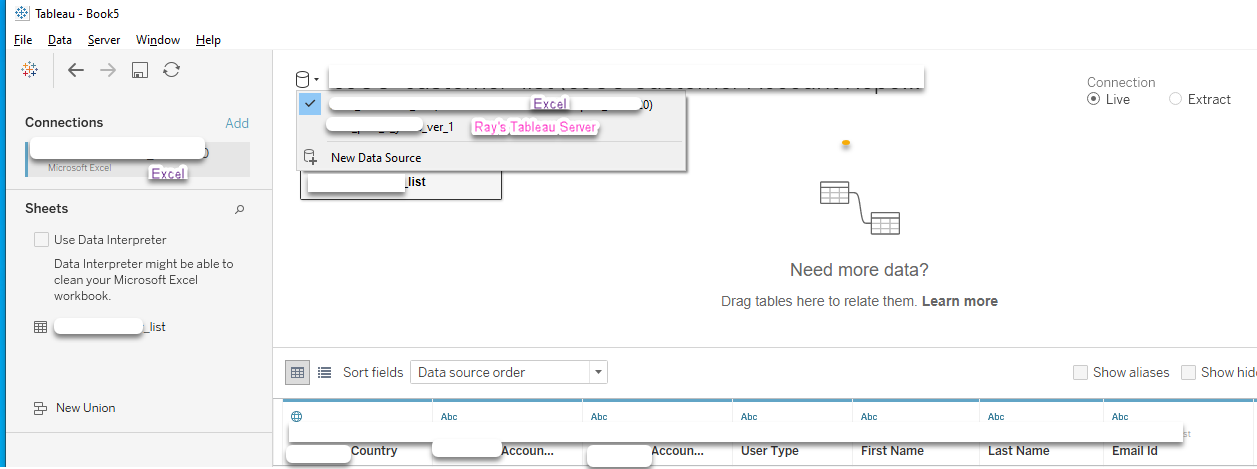Click the New Data Source cylinder icon
Screen dimensions: 1257x469
coord(311,157)
